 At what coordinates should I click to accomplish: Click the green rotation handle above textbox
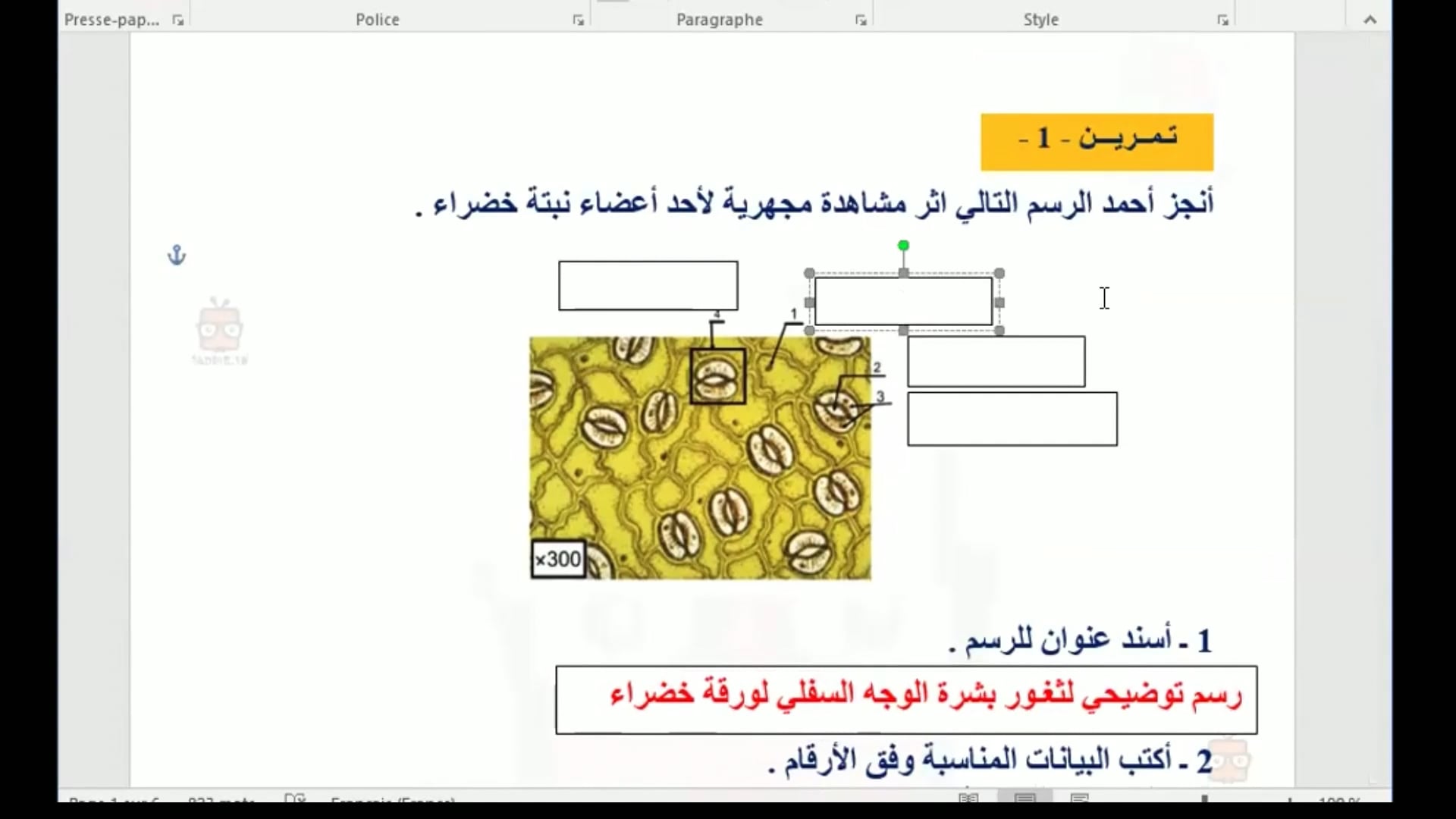click(x=903, y=246)
